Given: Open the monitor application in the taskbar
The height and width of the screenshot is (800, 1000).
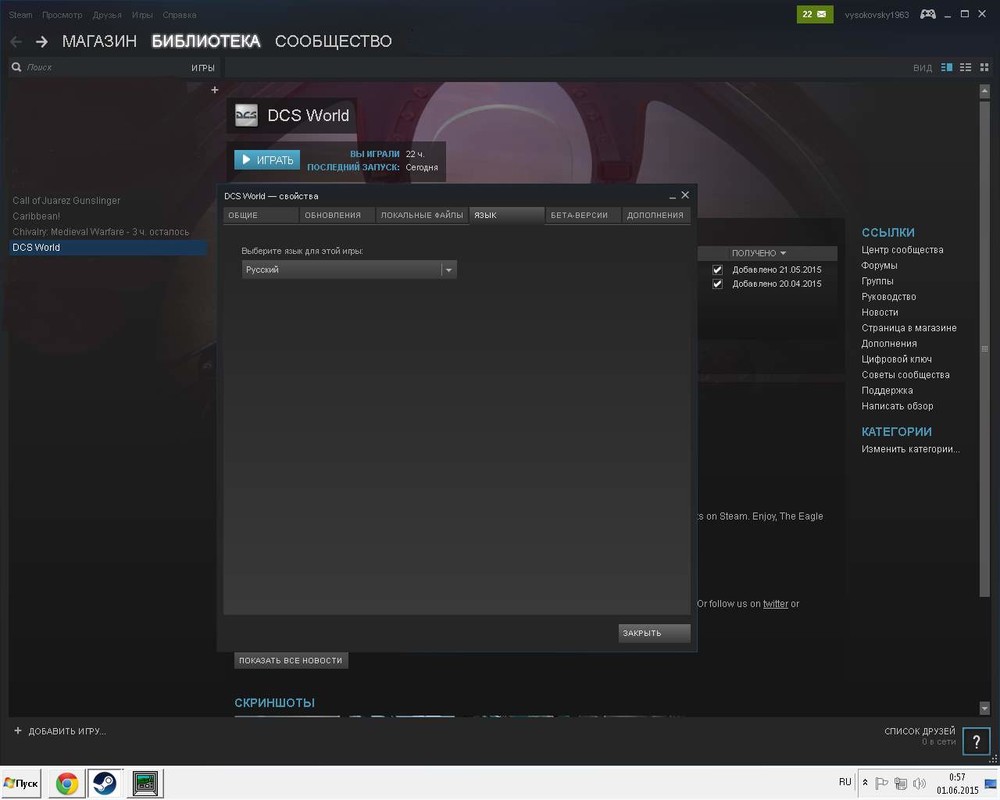Looking at the screenshot, I should [x=145, y=783].
